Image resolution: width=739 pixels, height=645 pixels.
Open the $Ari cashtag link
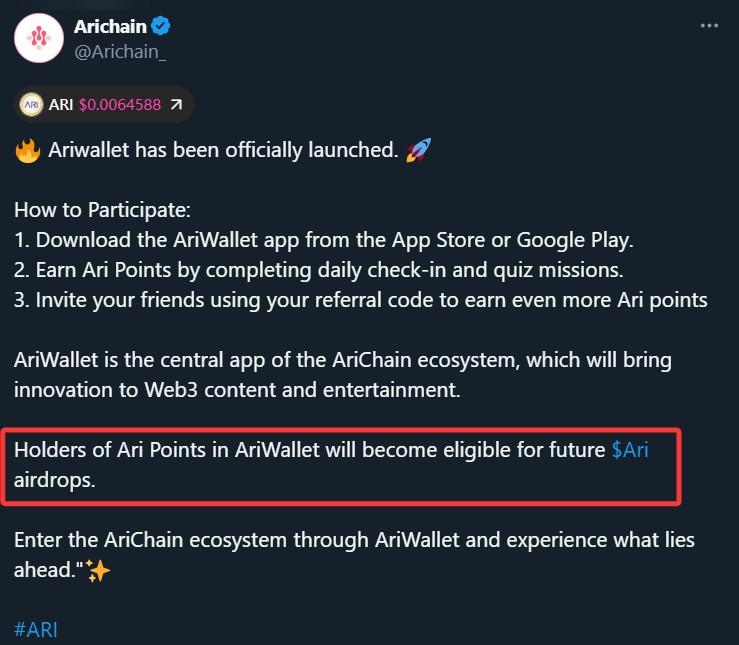pos(630,450)
